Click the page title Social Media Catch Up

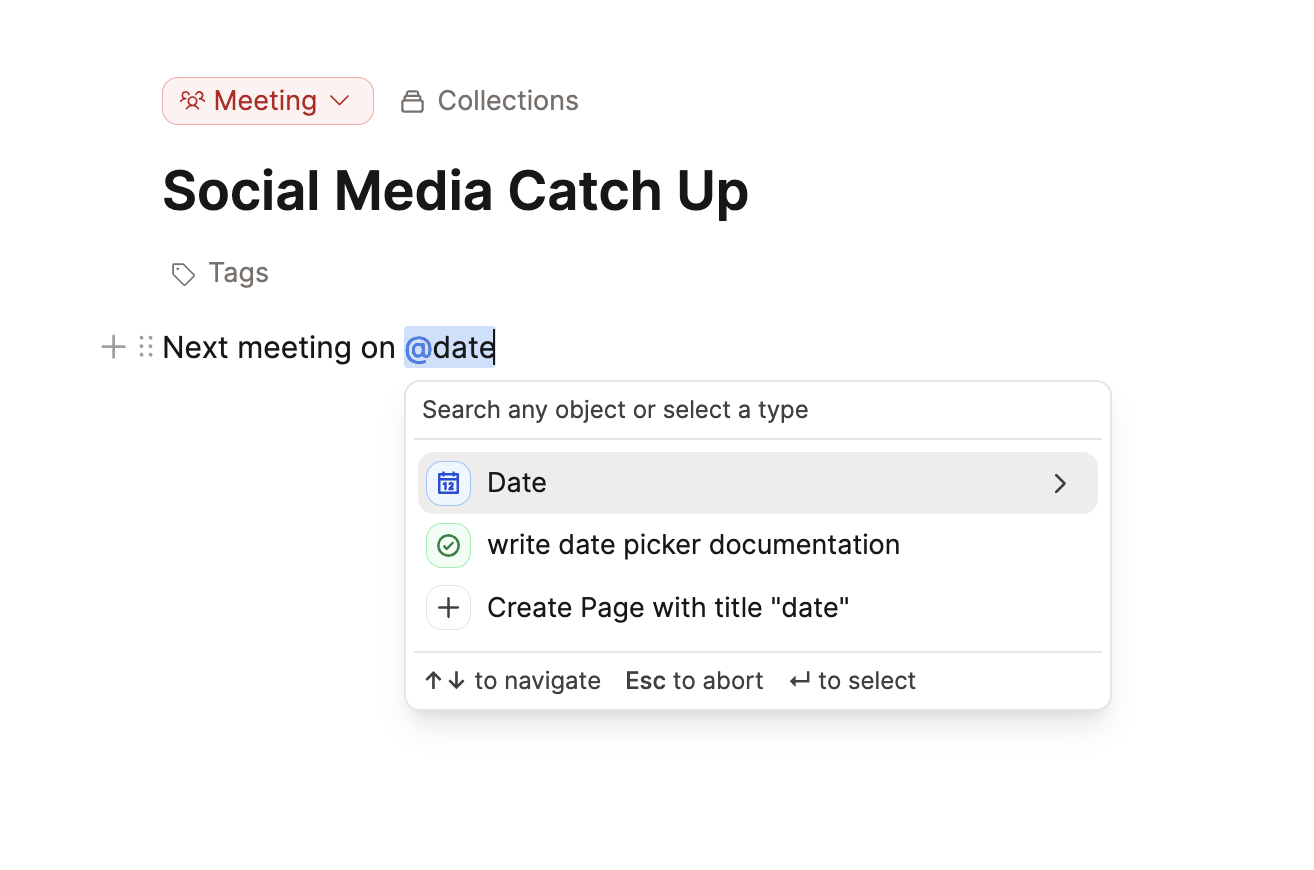coord(455,191)
